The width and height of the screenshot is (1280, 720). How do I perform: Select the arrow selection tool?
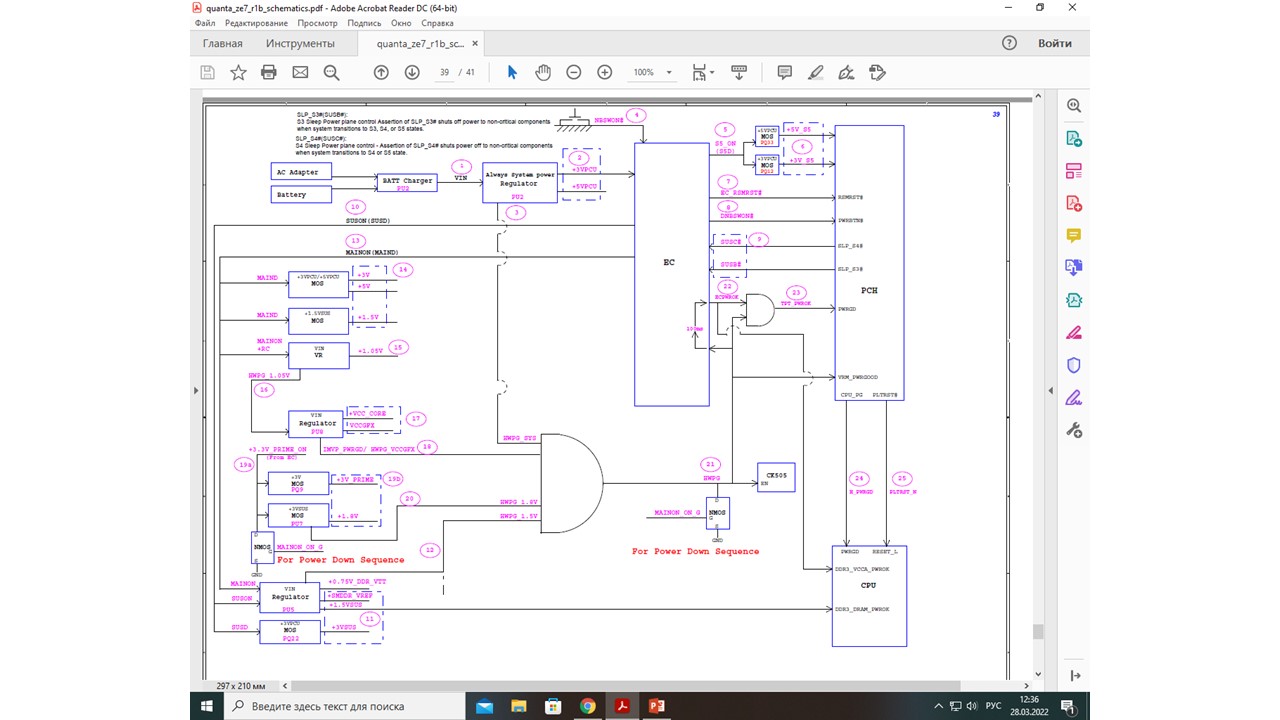(512, 72)
